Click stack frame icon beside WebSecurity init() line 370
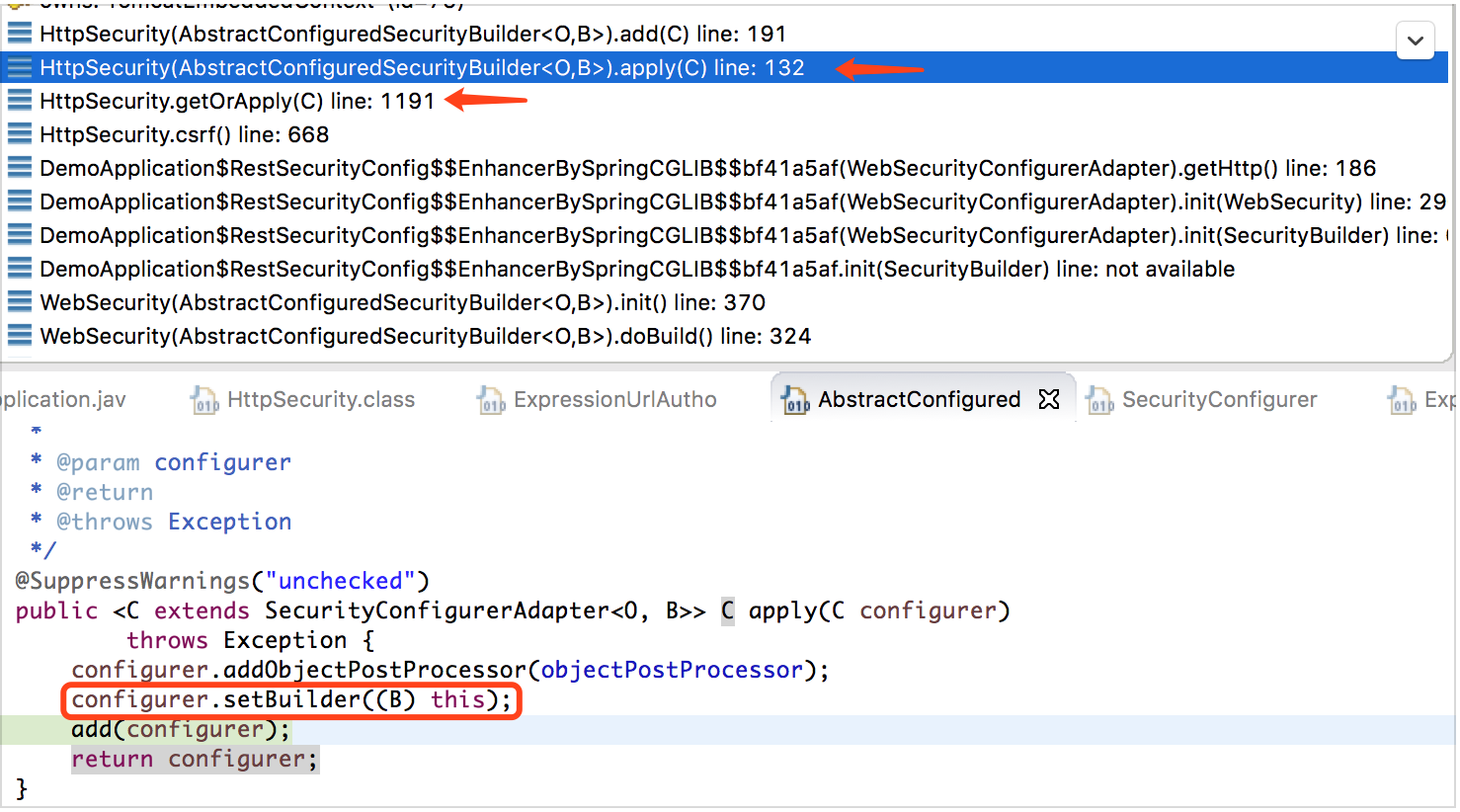The height and width of the screenshot is (812, 1460). coord(20,302)
